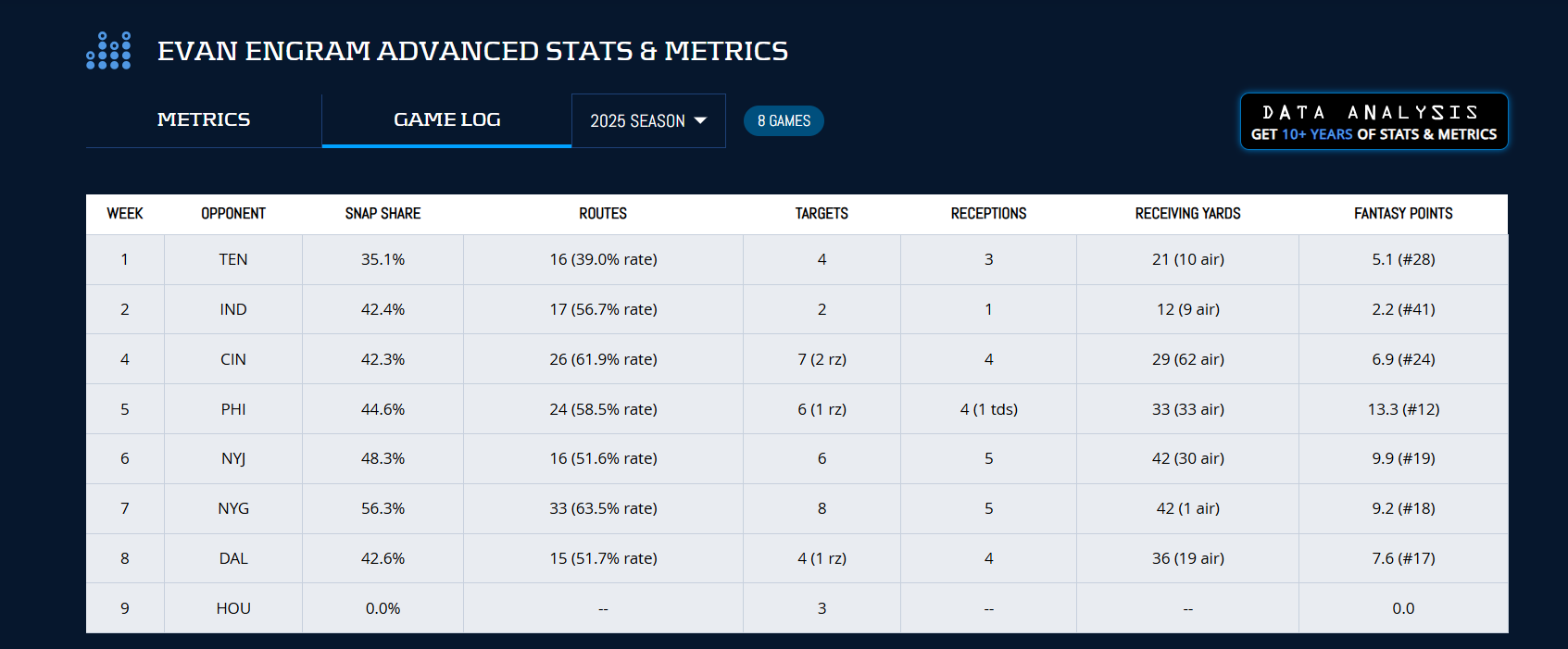Open the Data Analysis stats banner
Viewport: 1568px width, 649px height.
coord(1374,121)
